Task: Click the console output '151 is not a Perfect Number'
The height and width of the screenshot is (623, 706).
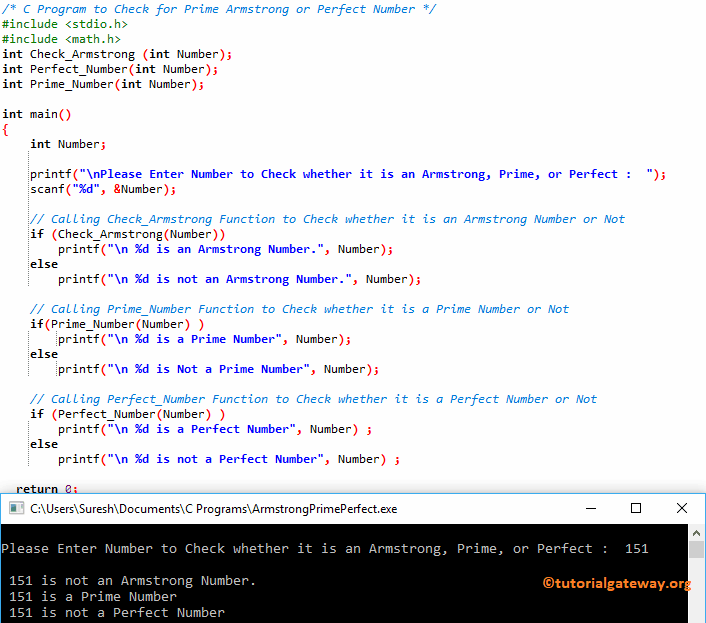Action: click(x=117, y=613)
